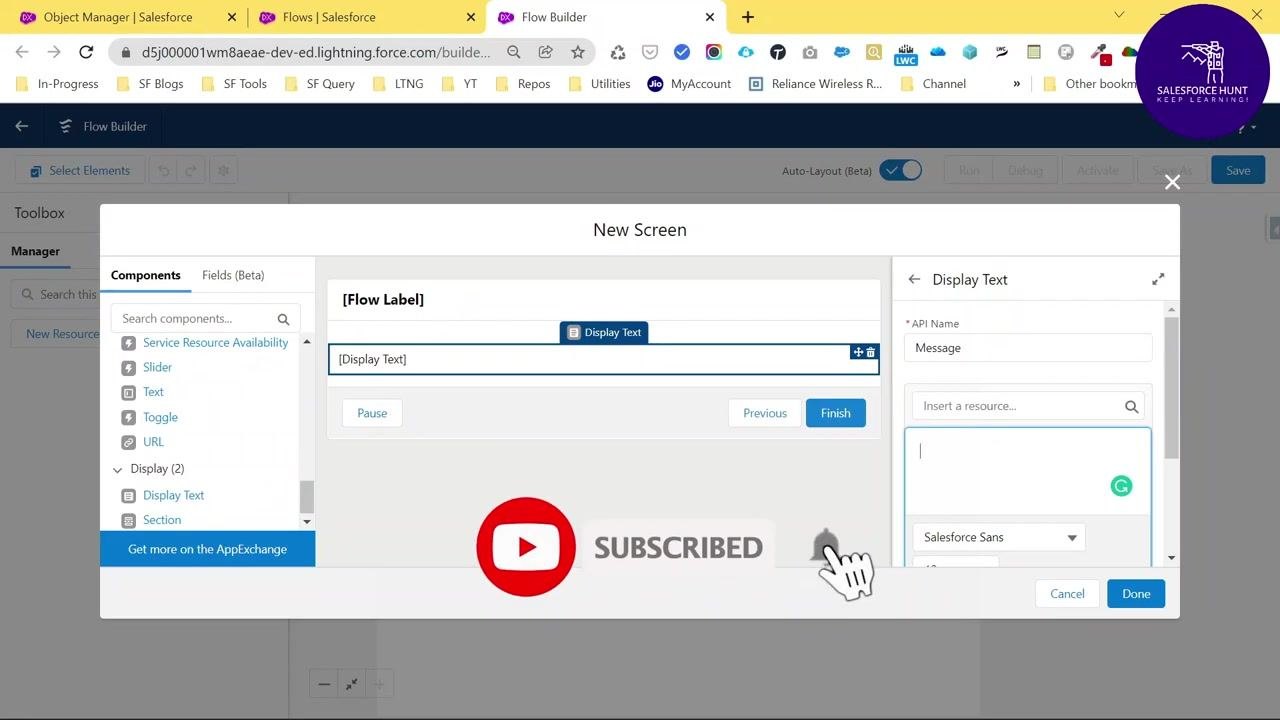Click the fit-to-view icon on canvas

coord(351,684)
